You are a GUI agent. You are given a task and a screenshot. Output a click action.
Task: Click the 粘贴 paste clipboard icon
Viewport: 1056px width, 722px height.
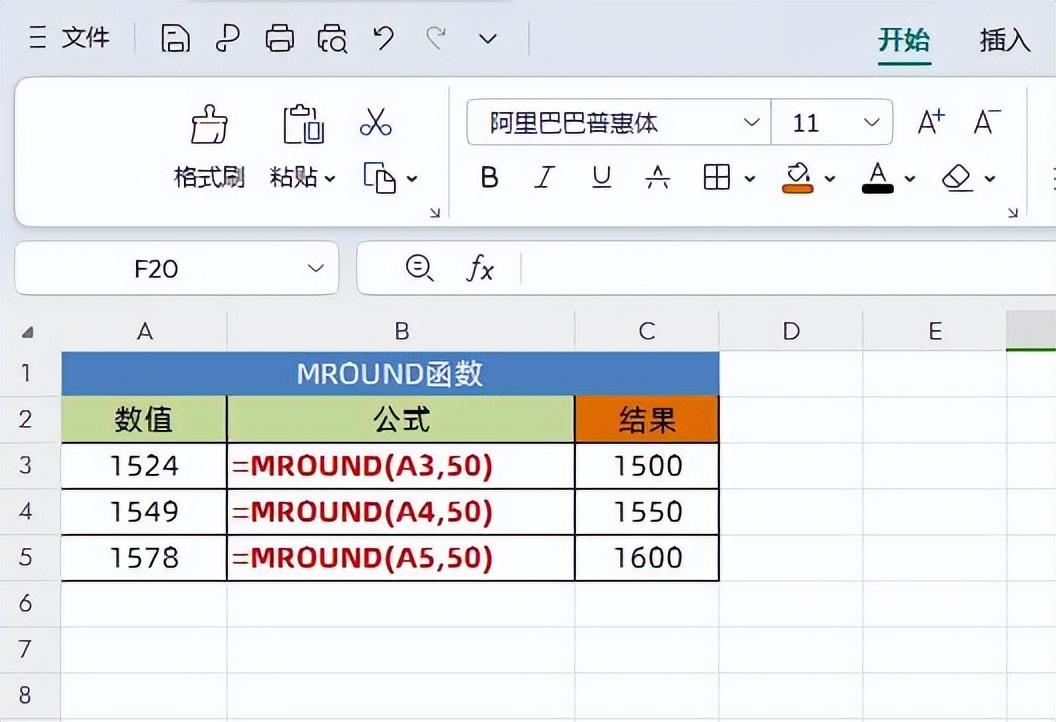303,125
